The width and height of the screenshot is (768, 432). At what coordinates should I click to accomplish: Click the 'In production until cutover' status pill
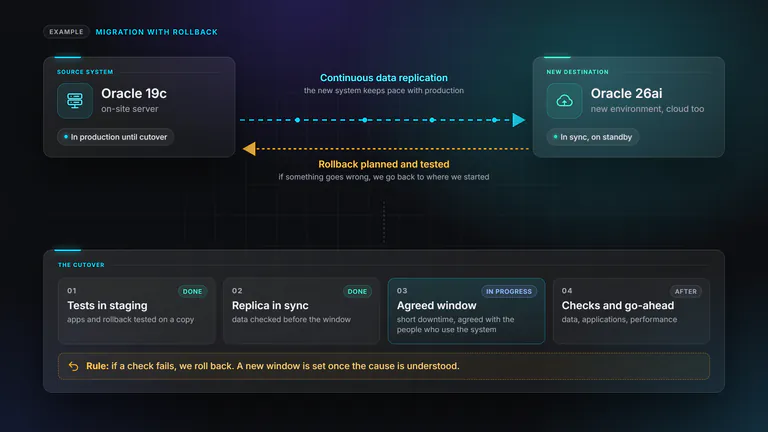pos(116,137)
